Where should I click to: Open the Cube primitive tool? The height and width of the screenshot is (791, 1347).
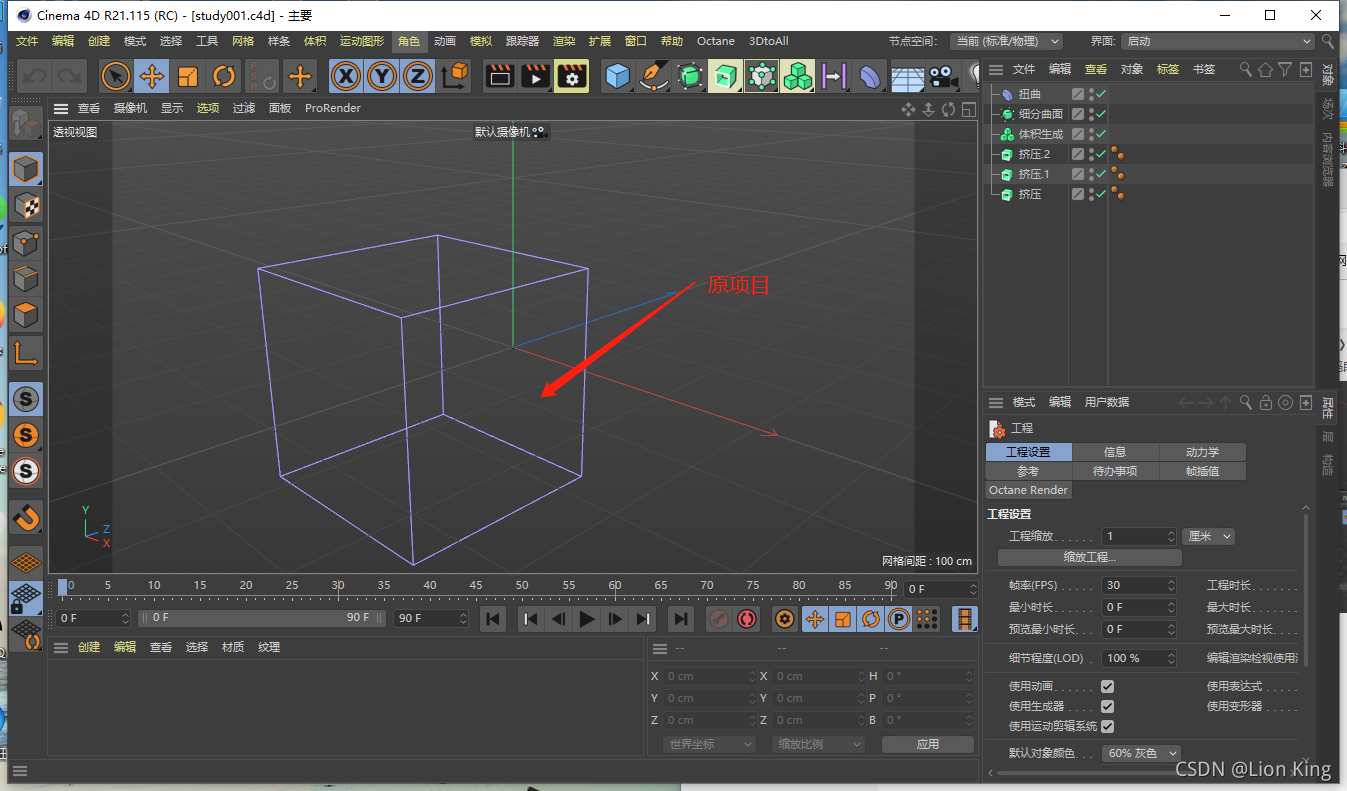tap(617, 76)
